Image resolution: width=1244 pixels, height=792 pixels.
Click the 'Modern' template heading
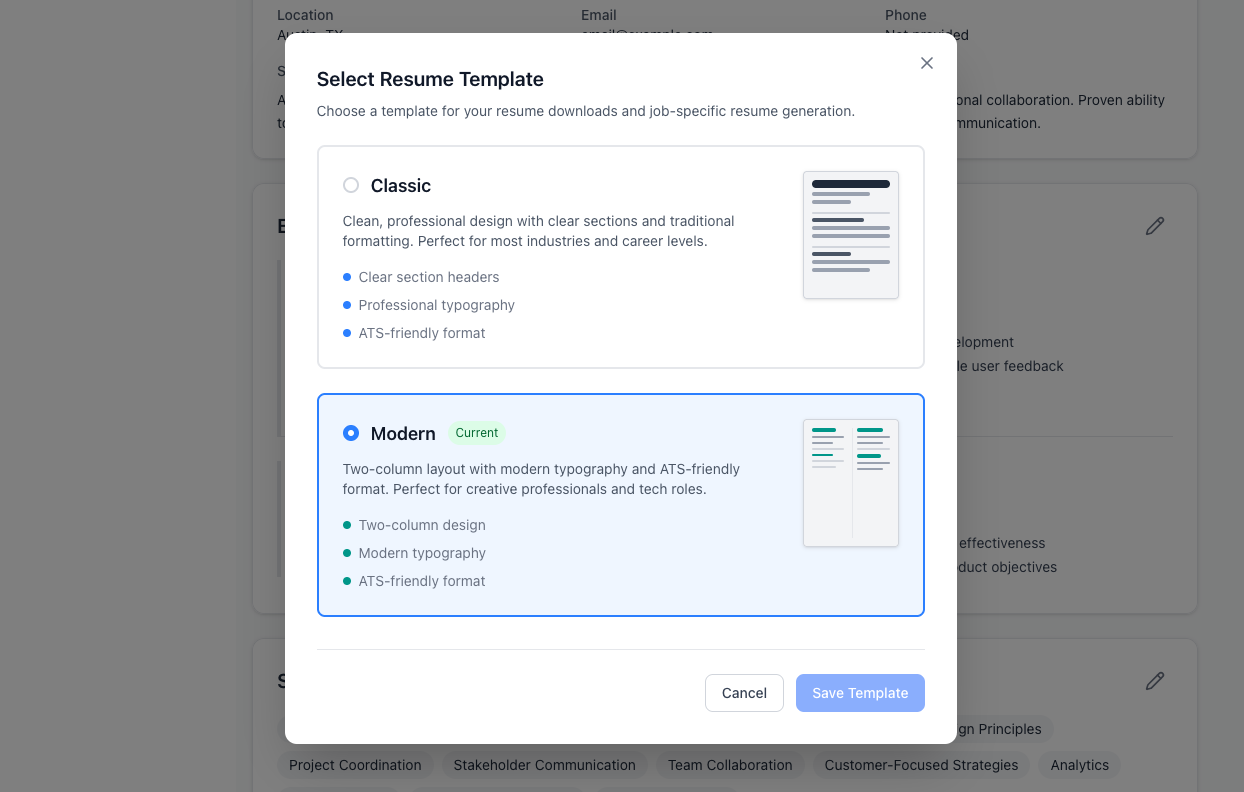[x=403, y=434]
